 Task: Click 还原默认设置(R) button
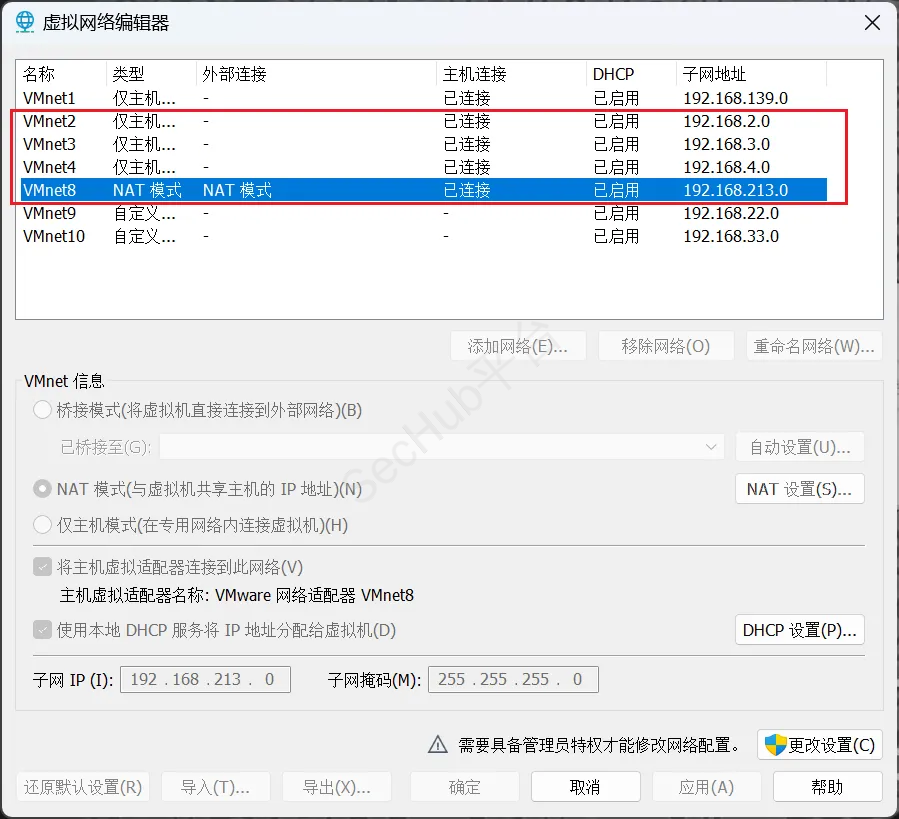(83, 787)
